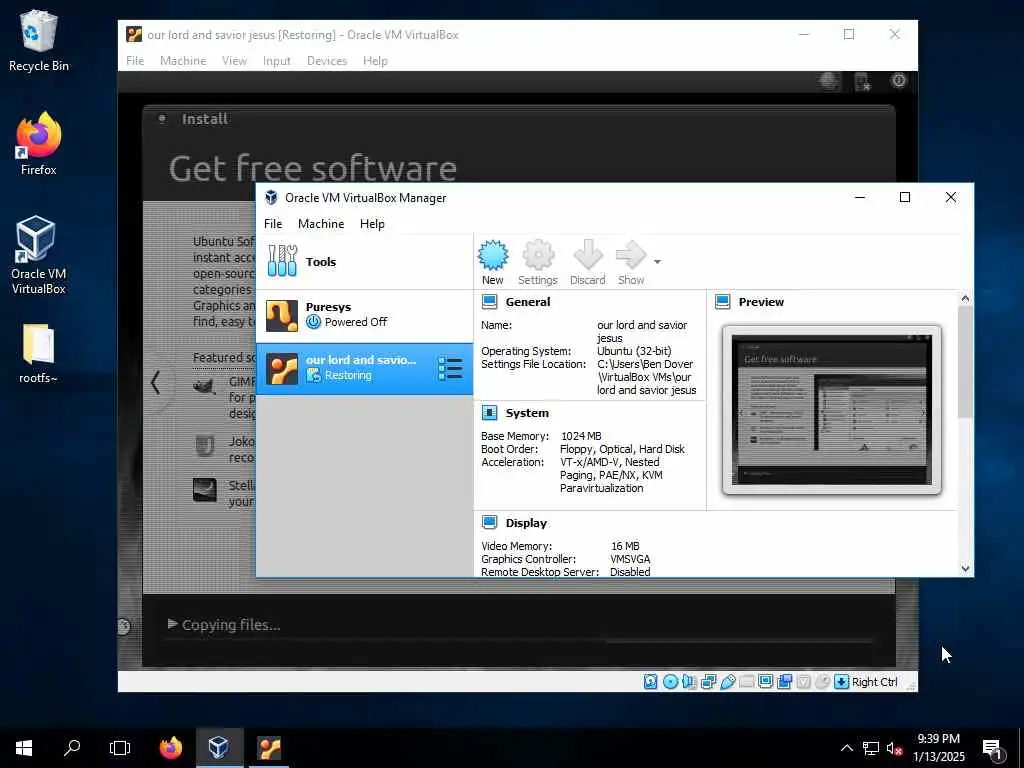Click the display settings status icon

[765, 682]
